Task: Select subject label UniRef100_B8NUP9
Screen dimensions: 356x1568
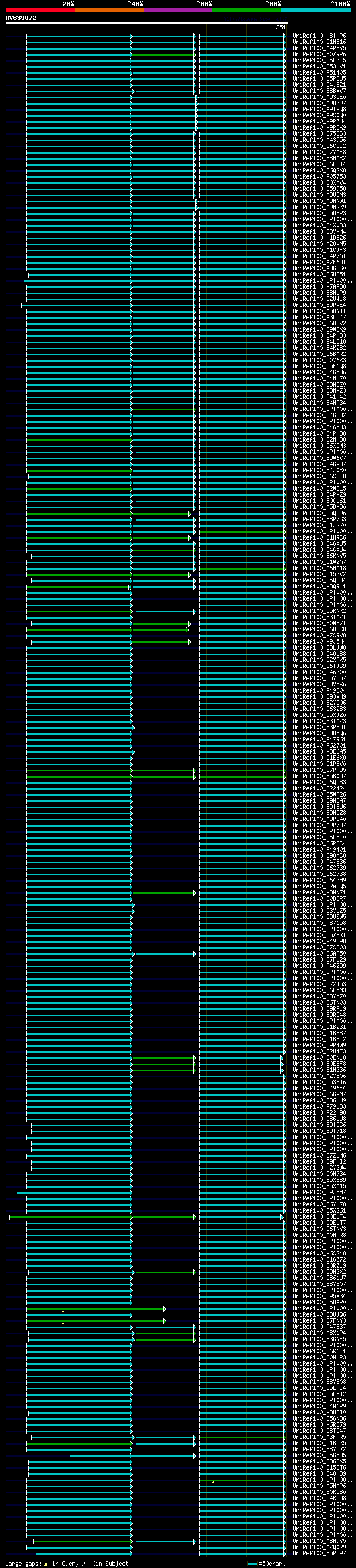Action: 319,293
